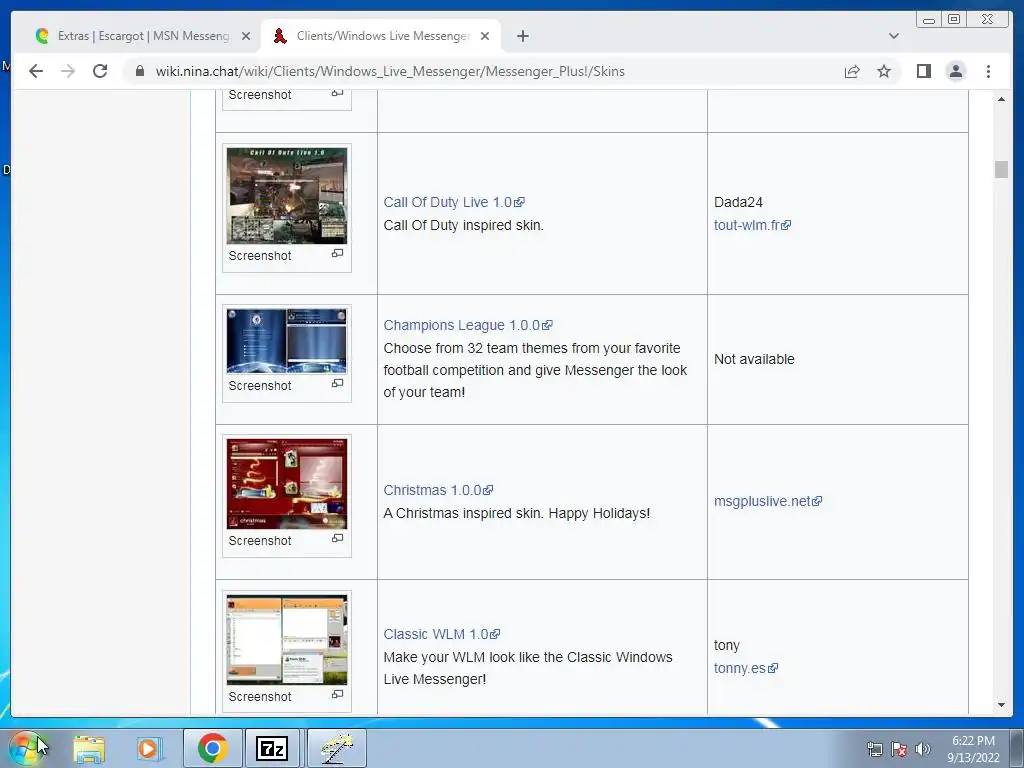The height and width of the screenshot is (768, 1024).
Task: Open the Champions League 1.0.0 link
Action: pos(468,325)
